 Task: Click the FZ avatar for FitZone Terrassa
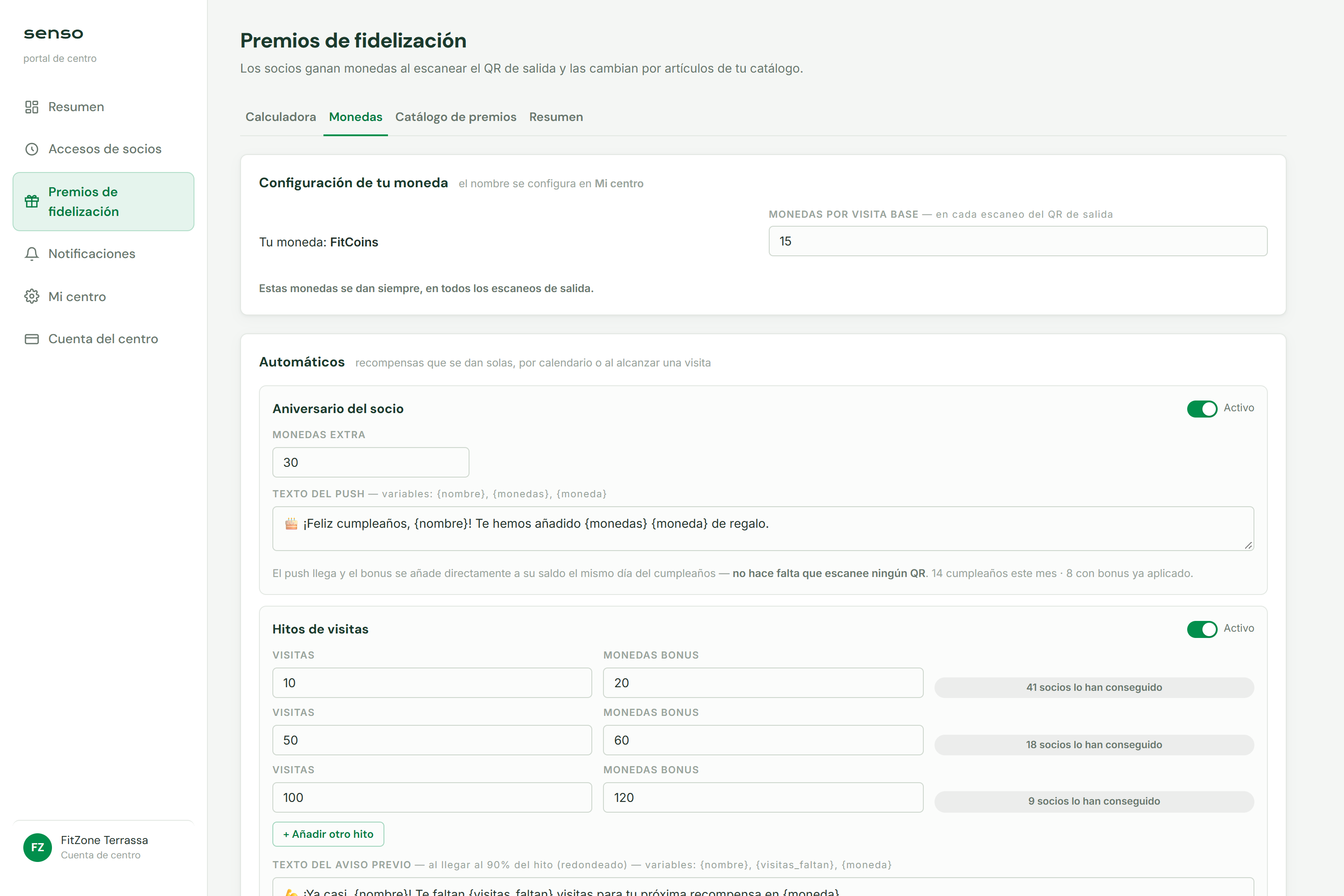[x=38, y=847]
